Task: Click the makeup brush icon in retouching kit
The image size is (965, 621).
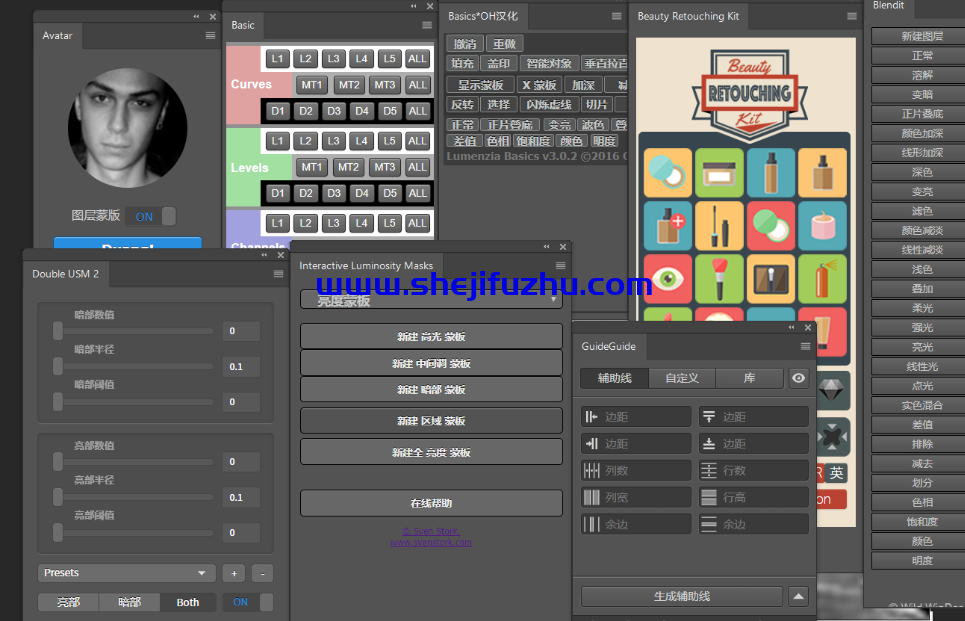Action: 719,279
